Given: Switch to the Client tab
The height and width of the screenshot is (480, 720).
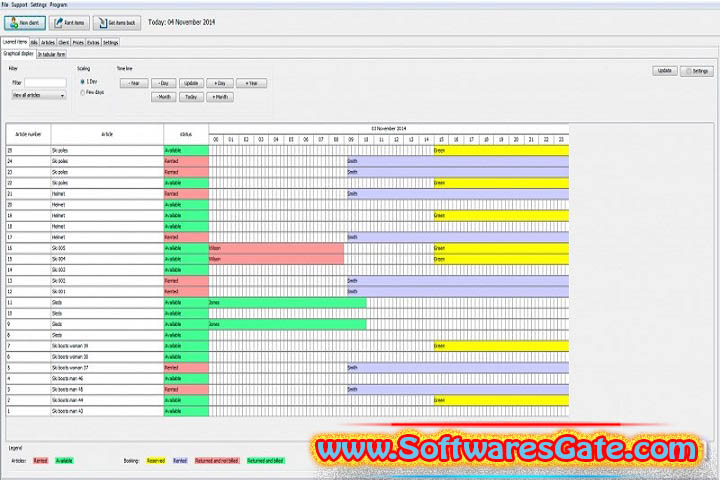Looking at the screenshot, I should click(x=64, y=42).
